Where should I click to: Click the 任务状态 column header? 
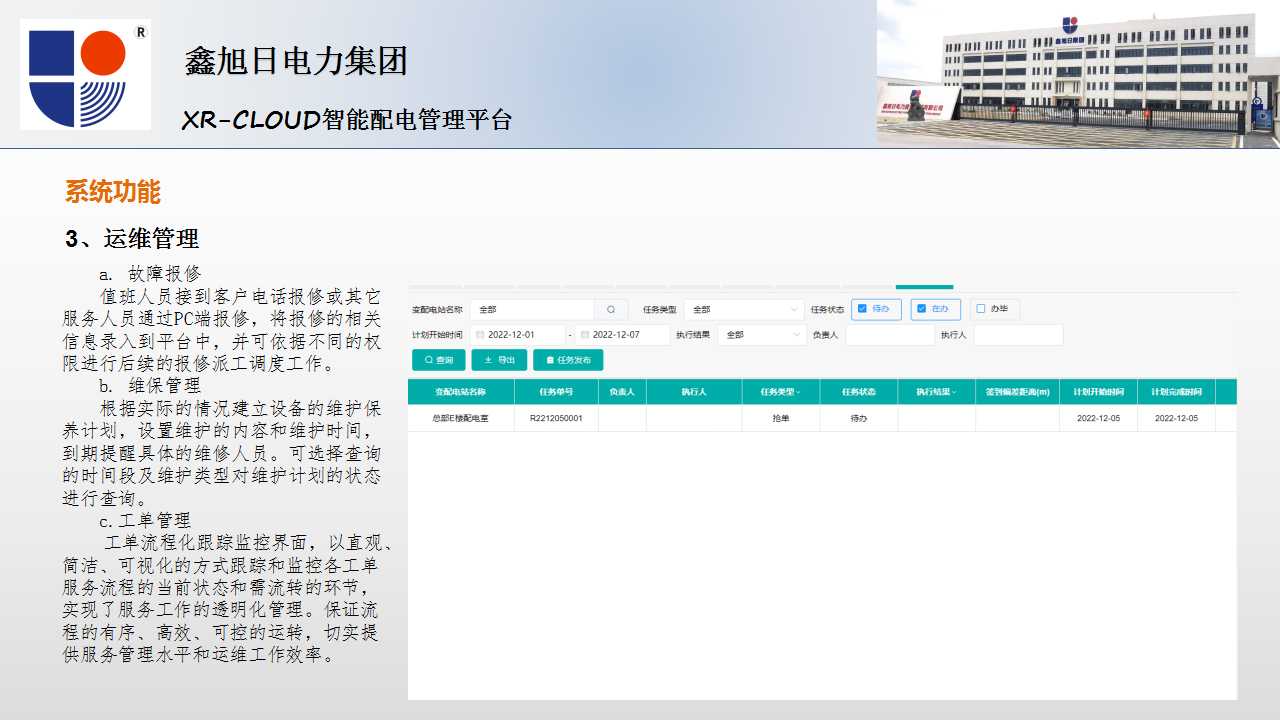click(x=859, y=392)
